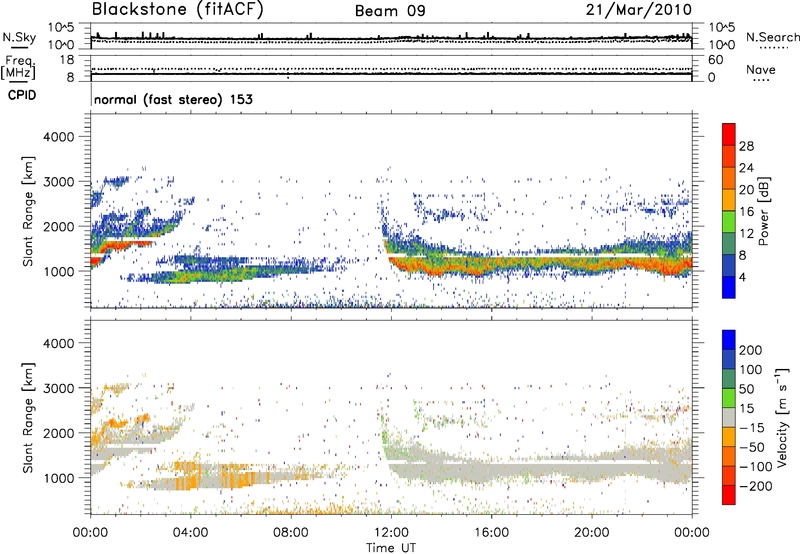The height and width of the screenshot is (554, 800).
Task: Click the '04:00' time tick label
Action: click(191, 533)
